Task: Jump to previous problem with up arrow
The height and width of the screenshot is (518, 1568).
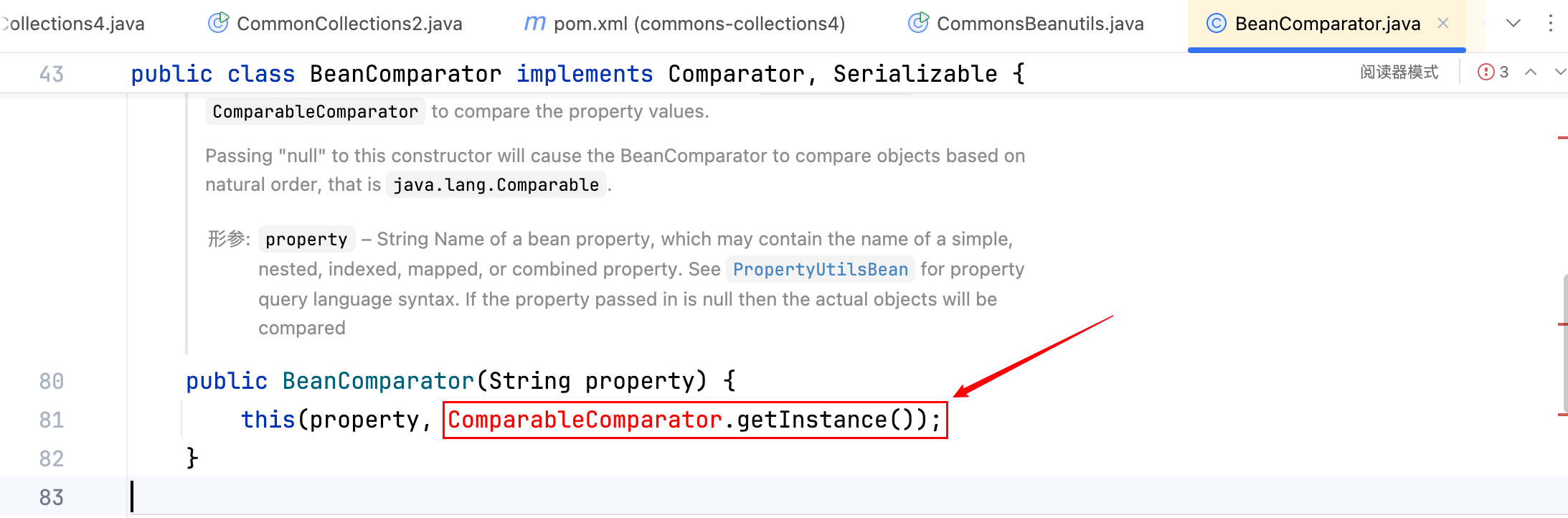Action: [1530, 72]
